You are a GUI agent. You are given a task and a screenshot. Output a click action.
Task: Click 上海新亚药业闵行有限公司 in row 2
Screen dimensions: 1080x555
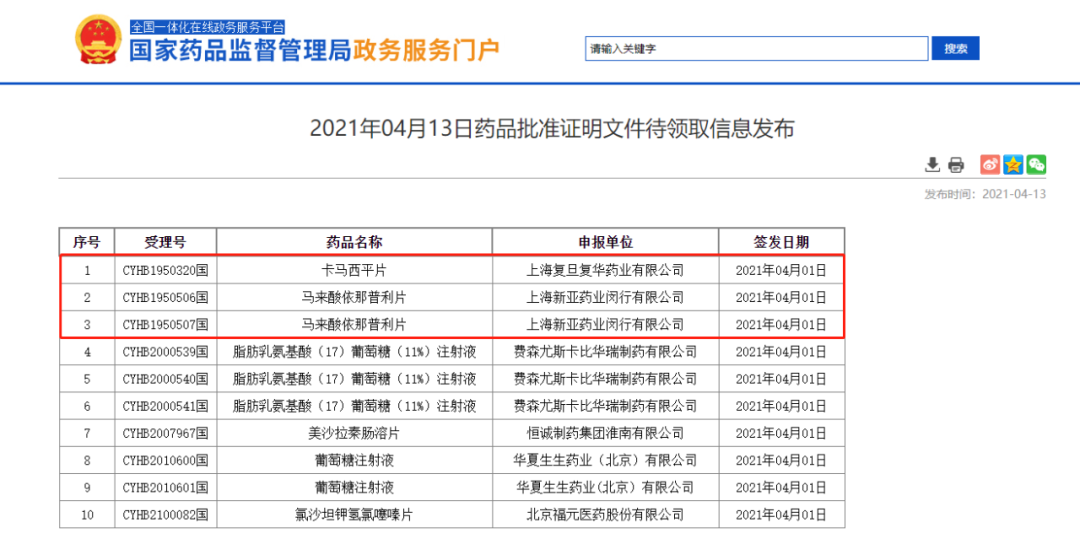coord(605,297)
